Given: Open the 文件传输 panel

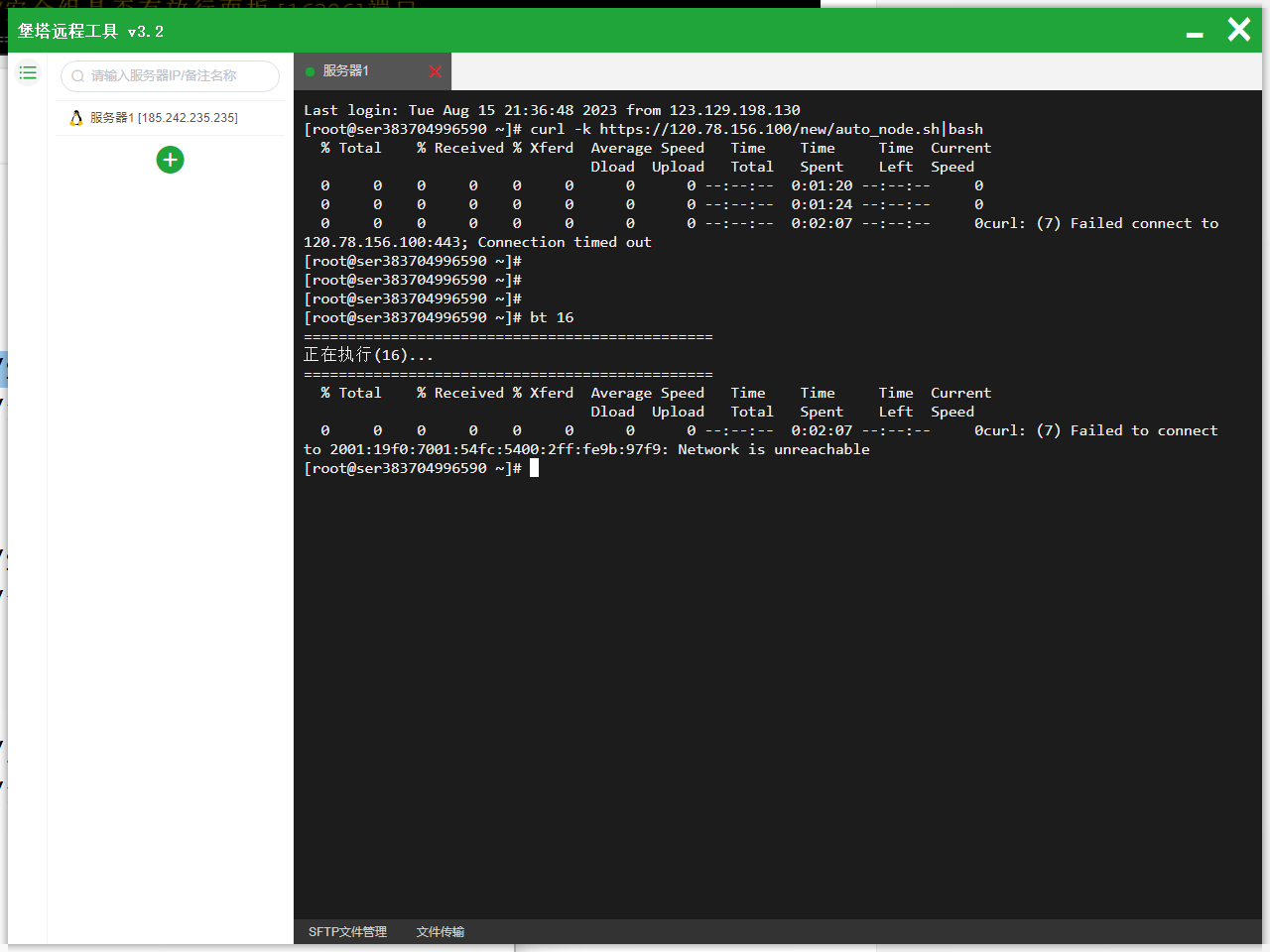Looking at the screenshot, I should point(441,932).
